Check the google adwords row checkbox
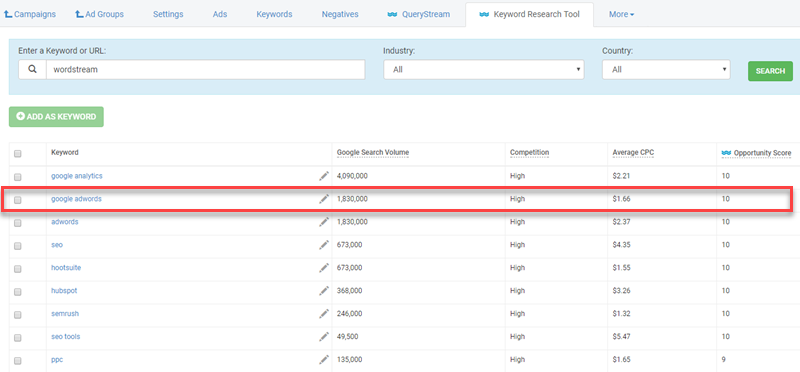The height and width of the screenshot is (372, 800). point(18,200)
